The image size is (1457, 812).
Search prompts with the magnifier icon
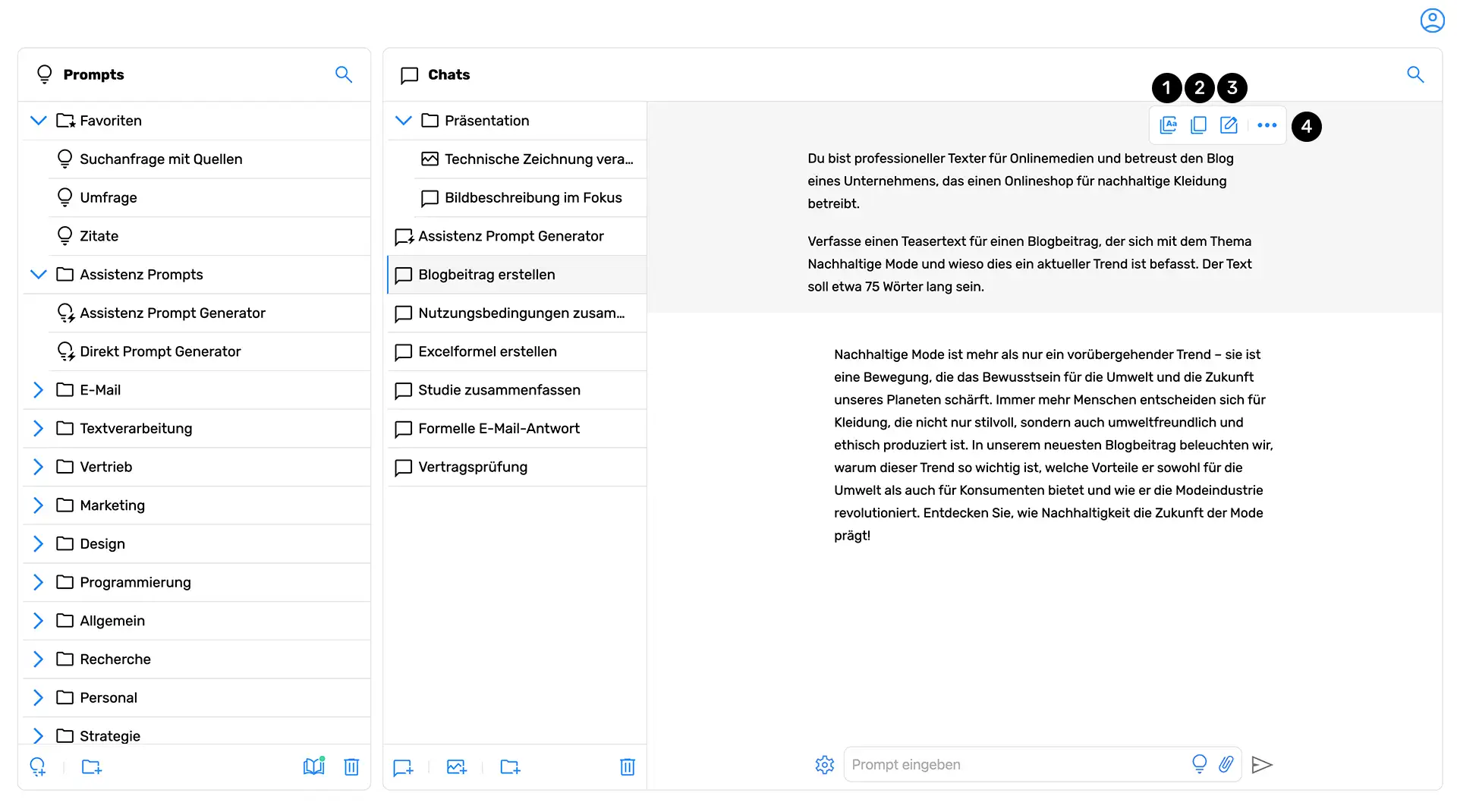coord(344,74)
